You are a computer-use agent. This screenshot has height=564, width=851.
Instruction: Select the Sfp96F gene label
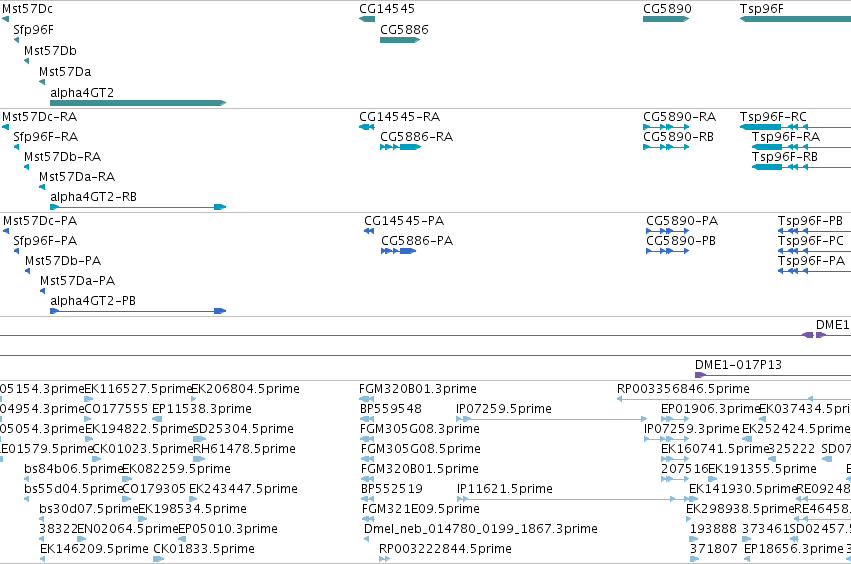[34, 30]
